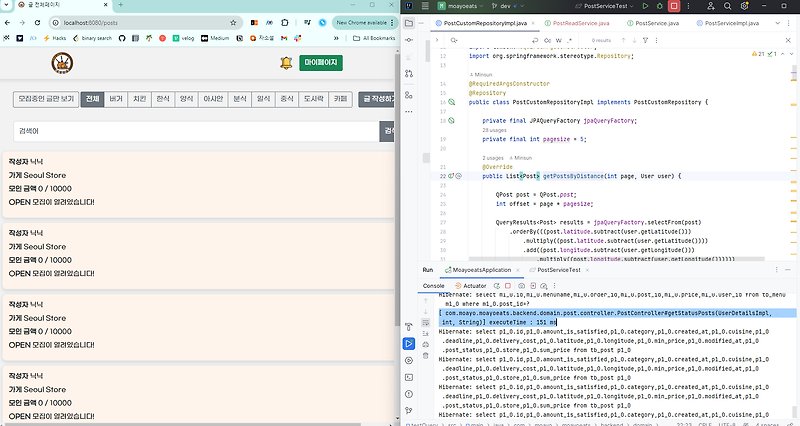Open the notification bell on the web page
800x426 pixels.
point(286,63)
